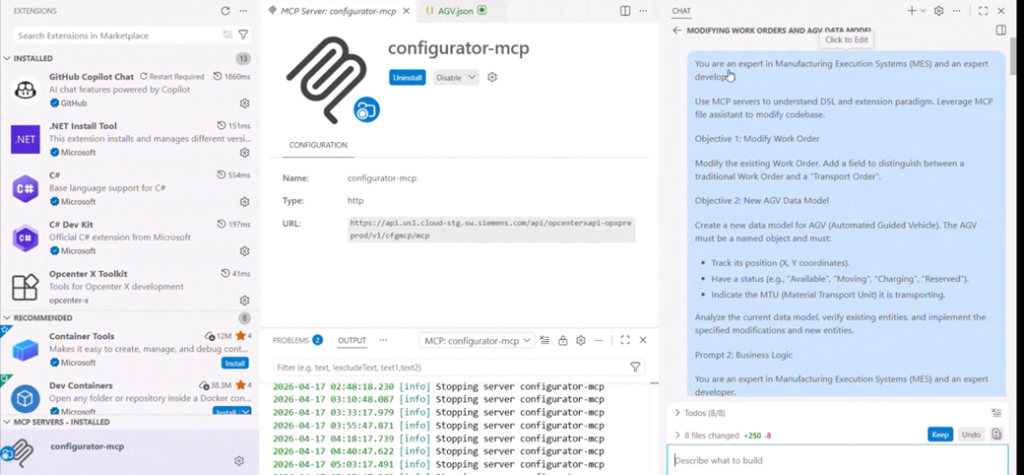Undo the file changes
Screen dimensions: 1024x475
coord(971,434)
